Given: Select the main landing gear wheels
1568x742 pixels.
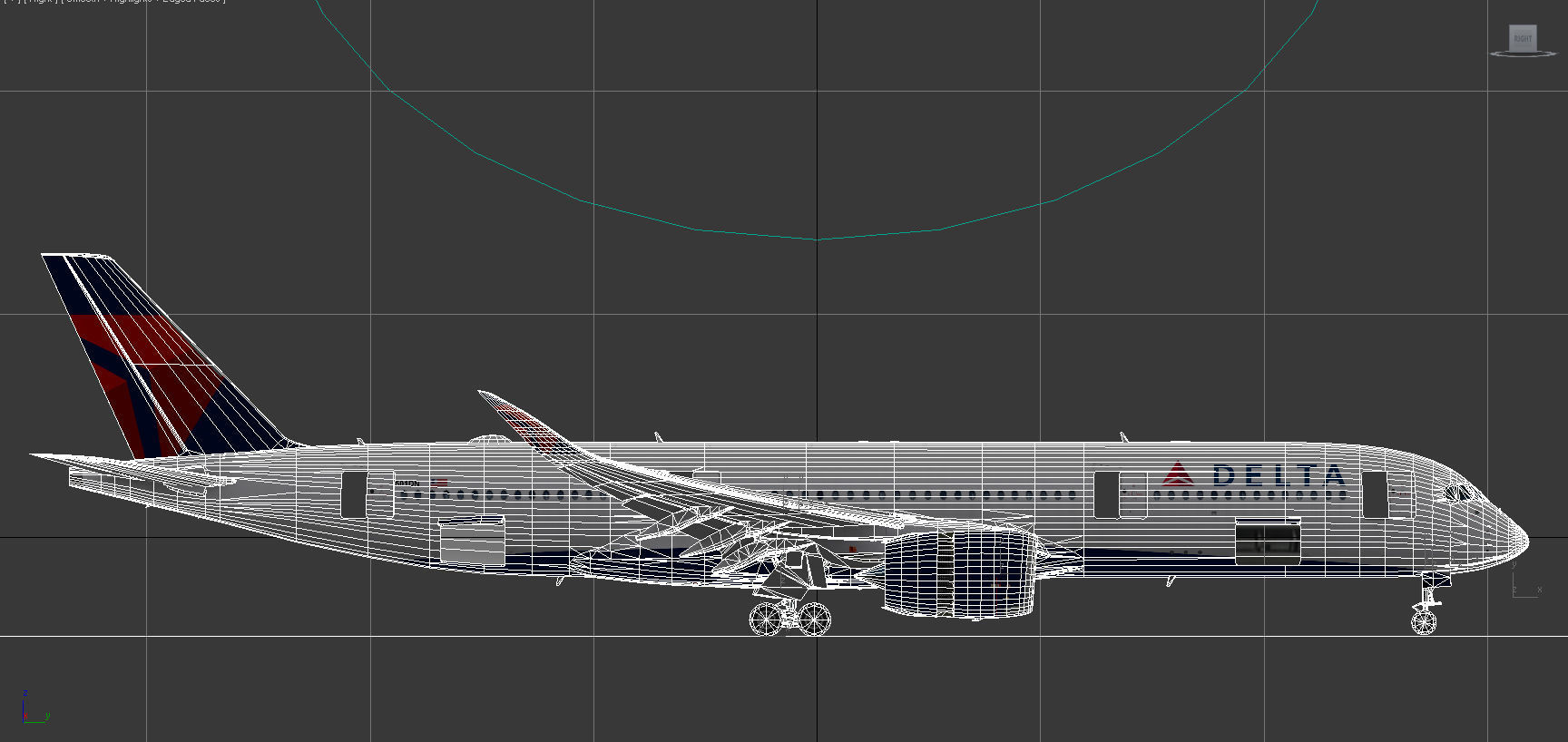Looking at the screenshot, I should [x=790, y=619].
